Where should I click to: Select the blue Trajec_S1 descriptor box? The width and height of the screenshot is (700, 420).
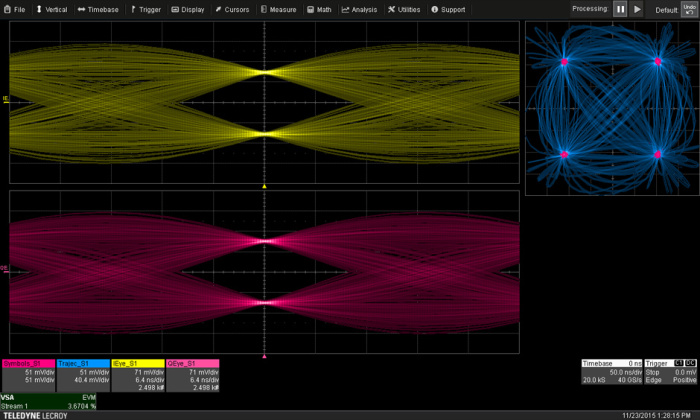(83, 376)
